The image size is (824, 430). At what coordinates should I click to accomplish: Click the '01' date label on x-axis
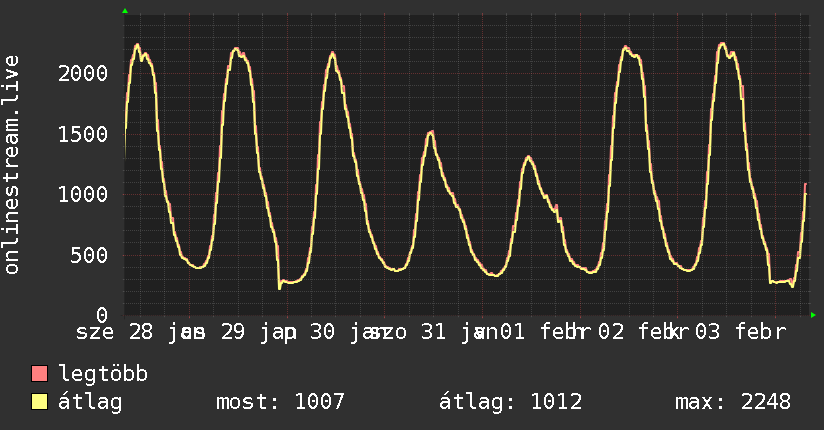coord(512,332)
